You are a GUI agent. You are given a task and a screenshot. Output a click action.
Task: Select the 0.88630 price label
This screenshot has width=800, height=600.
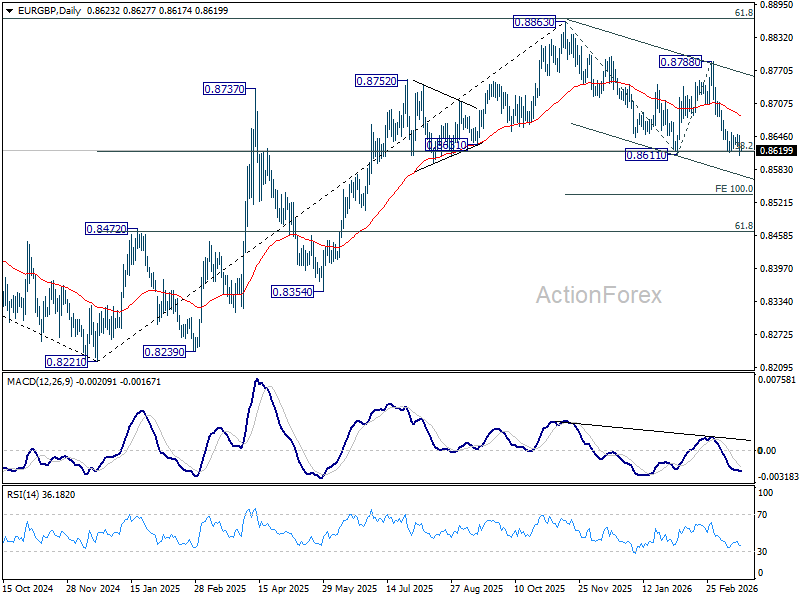534,22
